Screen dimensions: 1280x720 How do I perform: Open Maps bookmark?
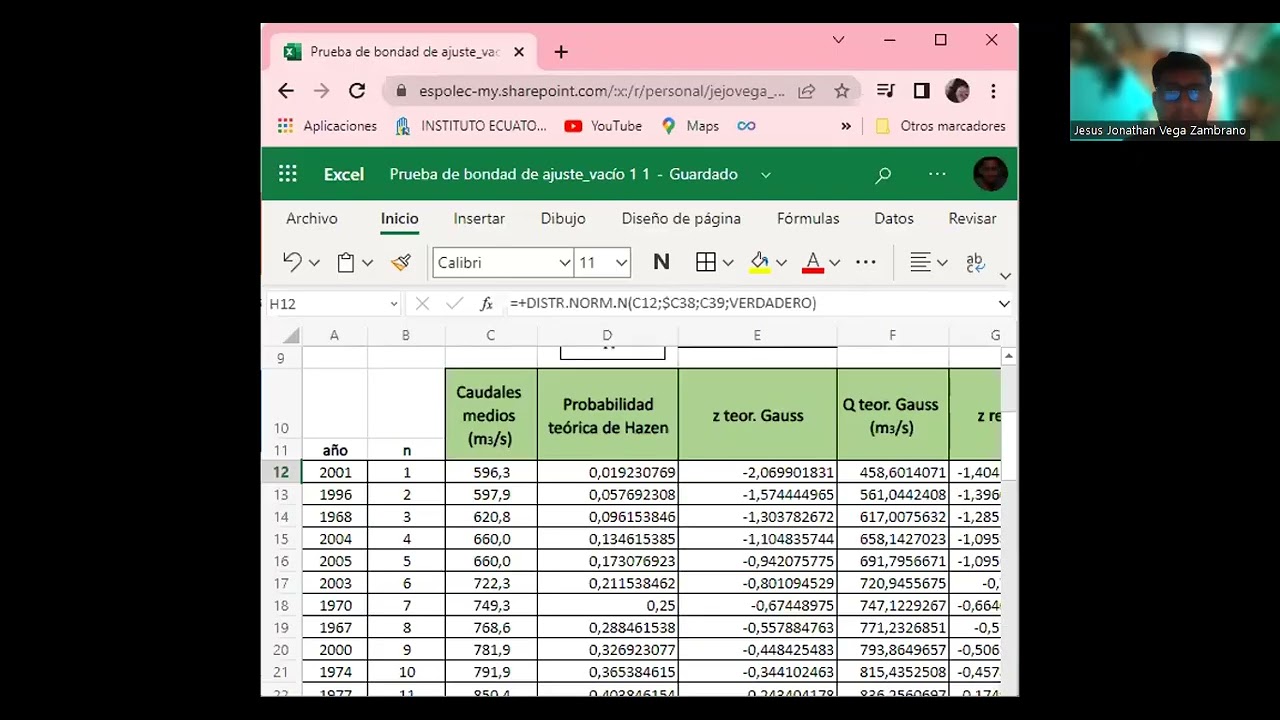pos(690,126)
